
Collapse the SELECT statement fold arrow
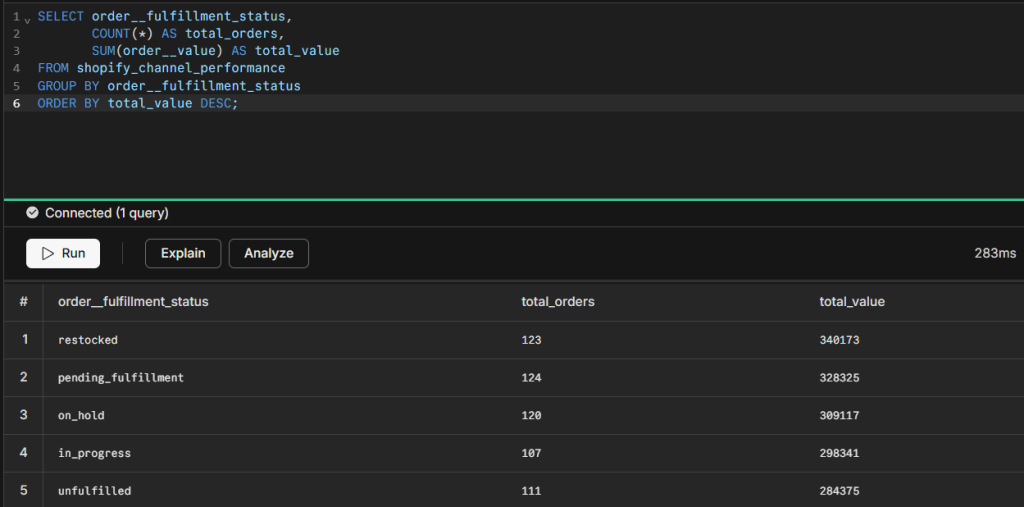pyautogui.click(x=27, y=21)
